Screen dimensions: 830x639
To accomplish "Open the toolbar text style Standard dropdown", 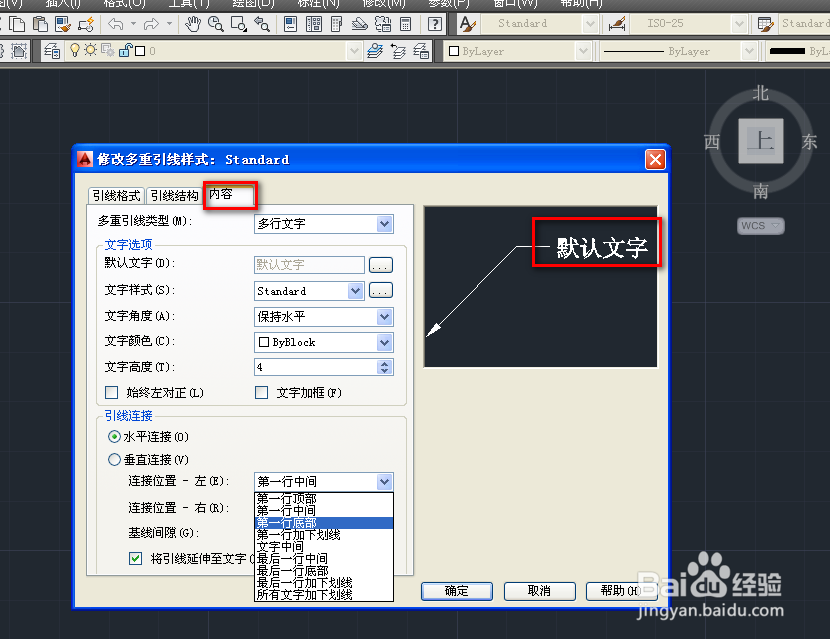I will 590,24.
